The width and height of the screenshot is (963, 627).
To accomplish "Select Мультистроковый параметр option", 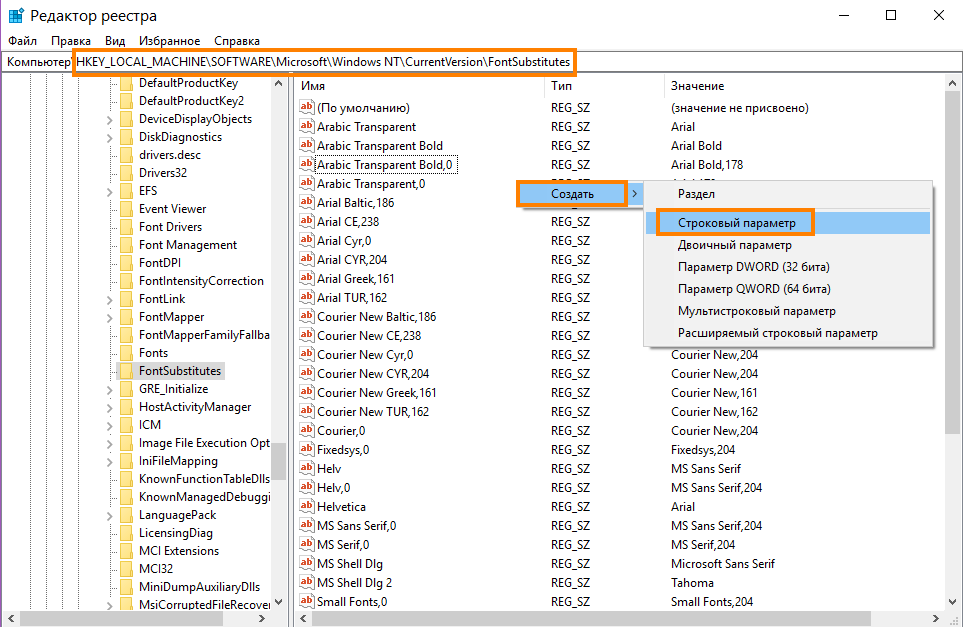I will [x=788, y=311].
